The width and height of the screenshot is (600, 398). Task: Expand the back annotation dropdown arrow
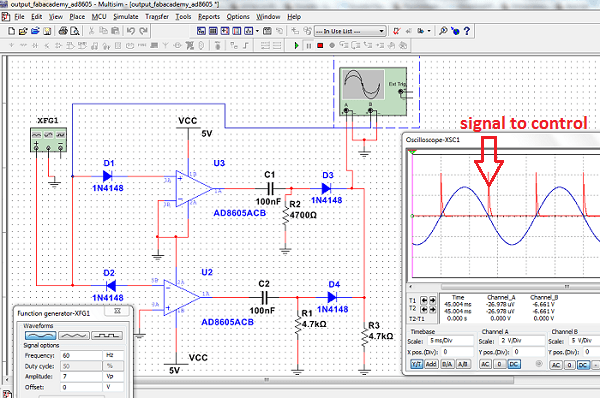point(429,31)
